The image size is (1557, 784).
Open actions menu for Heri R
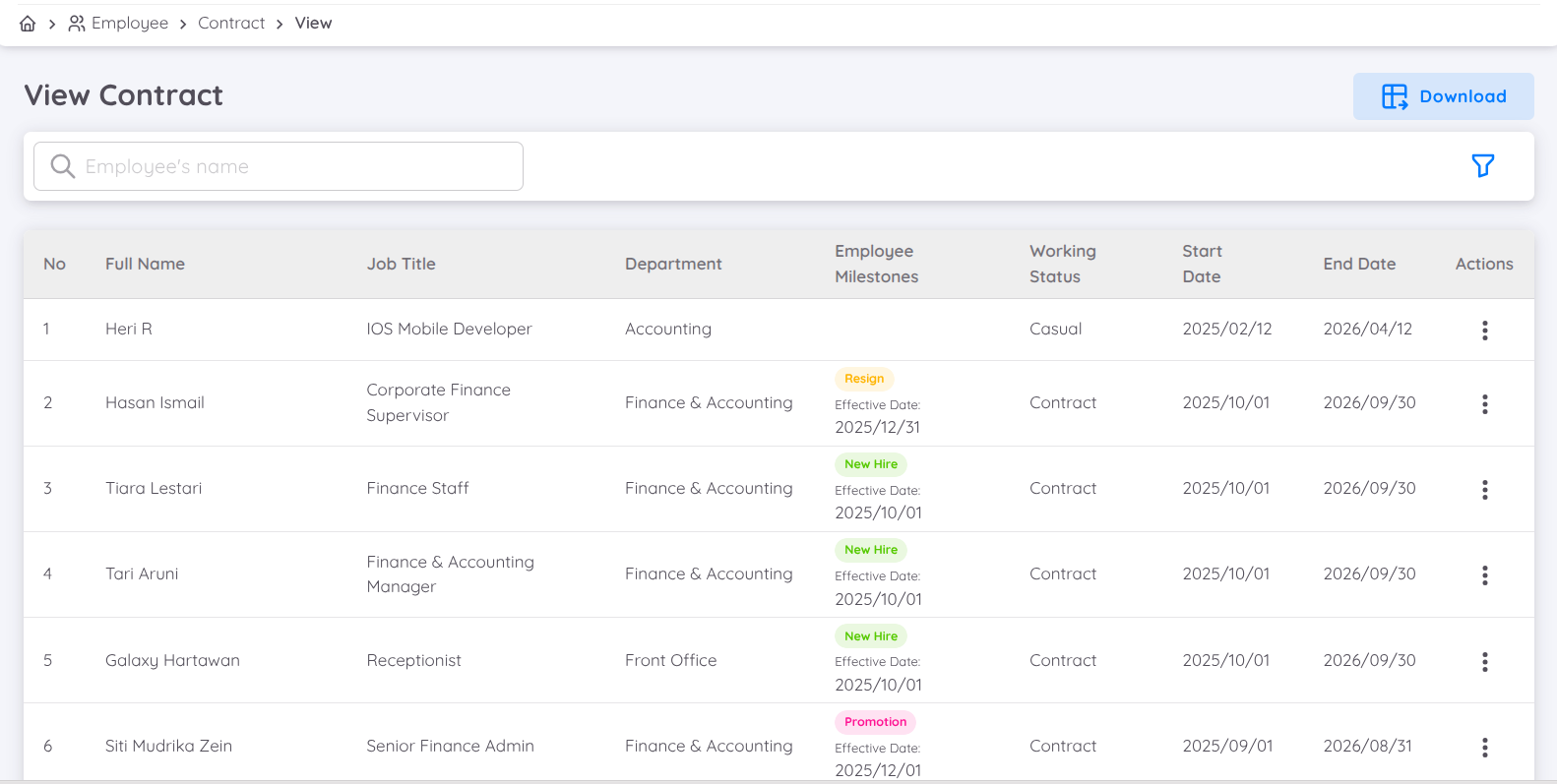[x=1484, y=331]
